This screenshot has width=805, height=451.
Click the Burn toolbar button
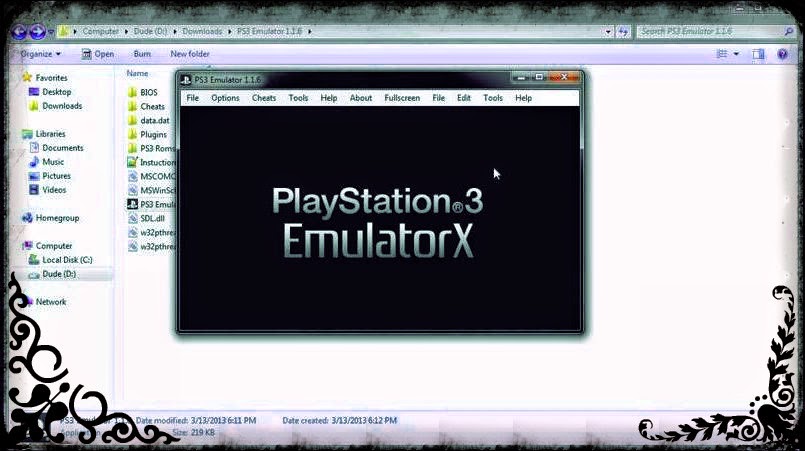(x=142, y=54)
